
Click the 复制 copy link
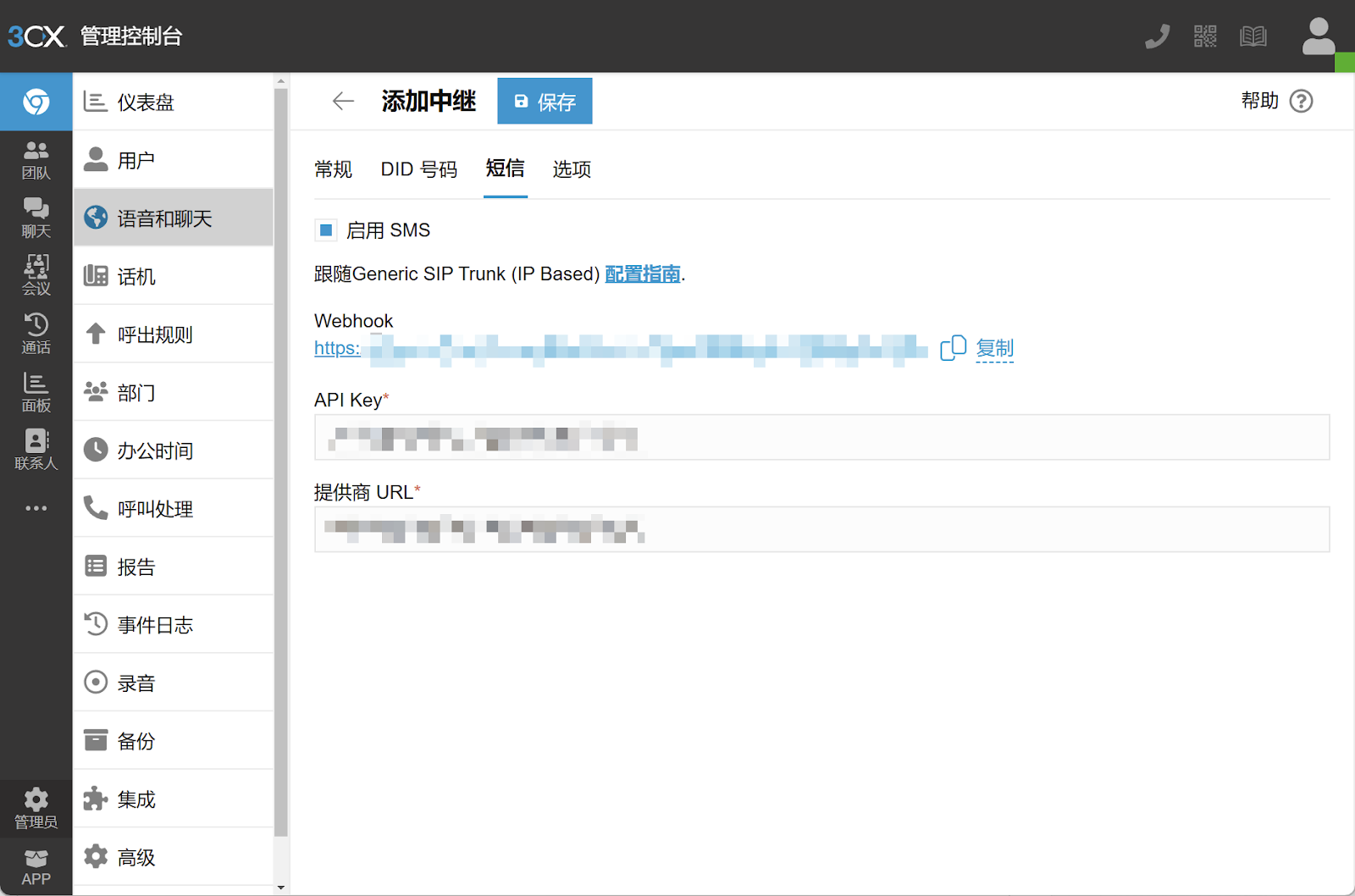pyautogui.click(x=994, y=348)
